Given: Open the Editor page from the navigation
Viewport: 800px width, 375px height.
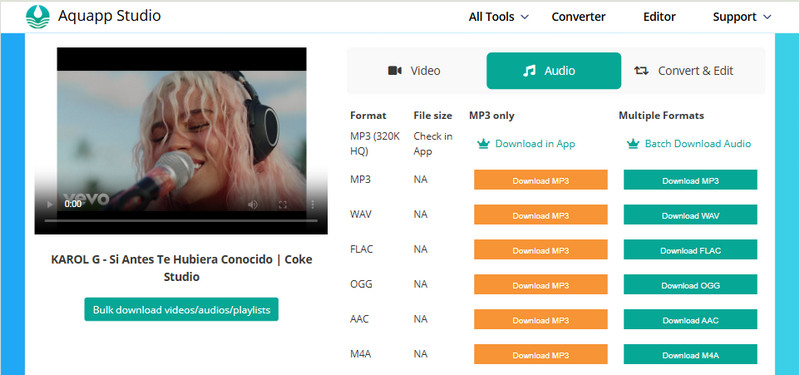Looking at the screenshot, I should click(x=659, y=17).
